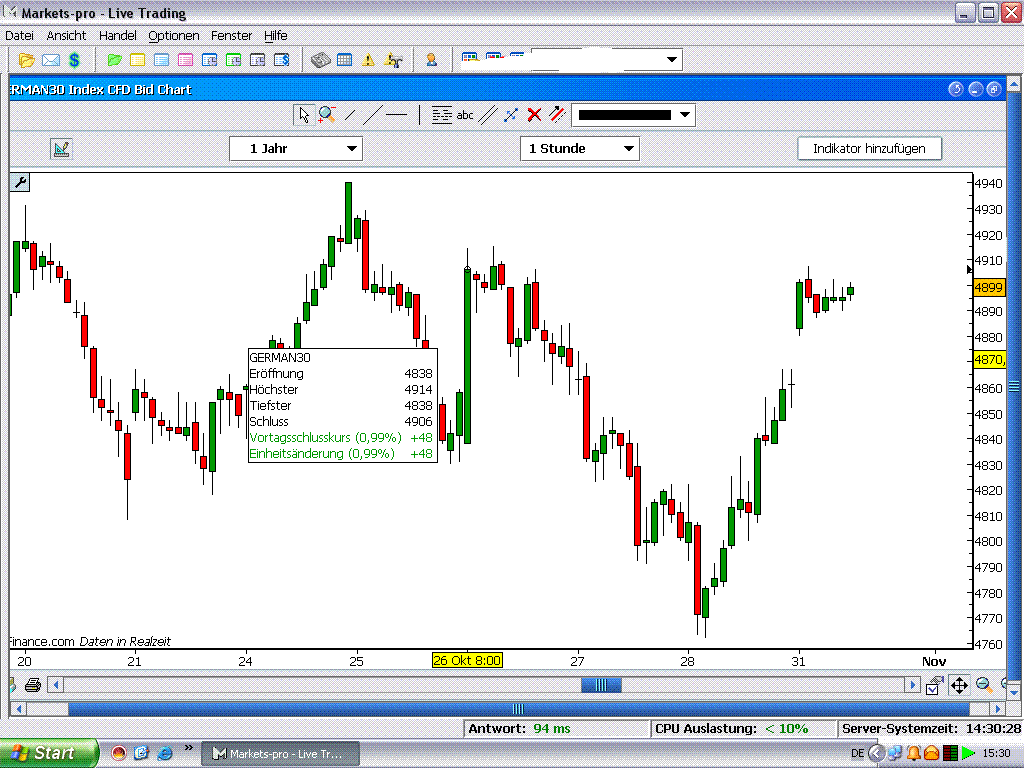Click the 4870 yellow price marker
This screenshot has width=1024, height=768.
989,360
